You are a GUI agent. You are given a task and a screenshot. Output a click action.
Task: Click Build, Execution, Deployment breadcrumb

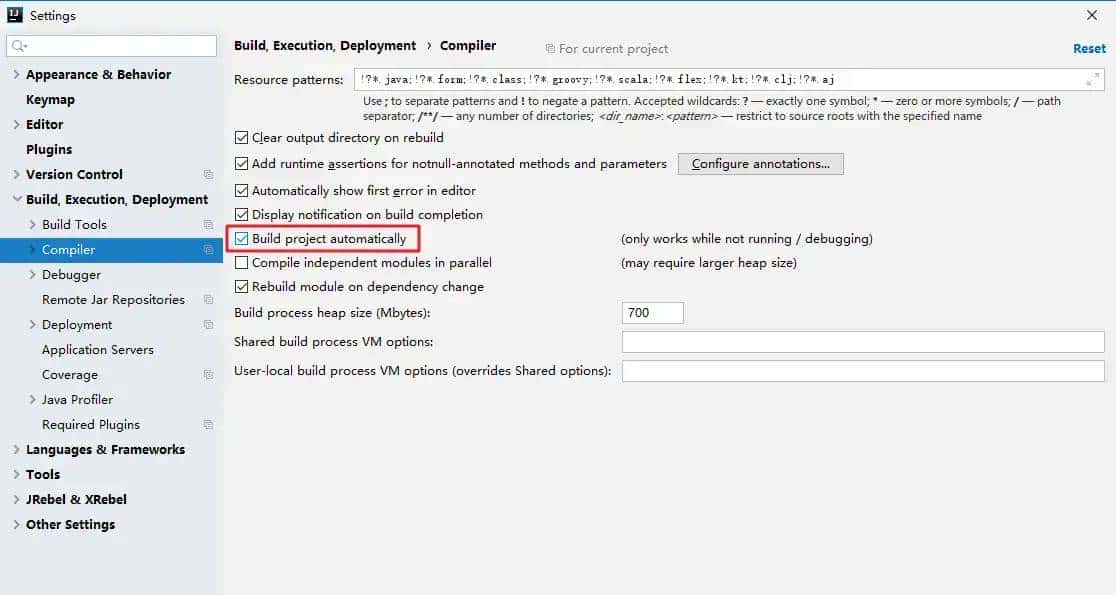point(325,46)
